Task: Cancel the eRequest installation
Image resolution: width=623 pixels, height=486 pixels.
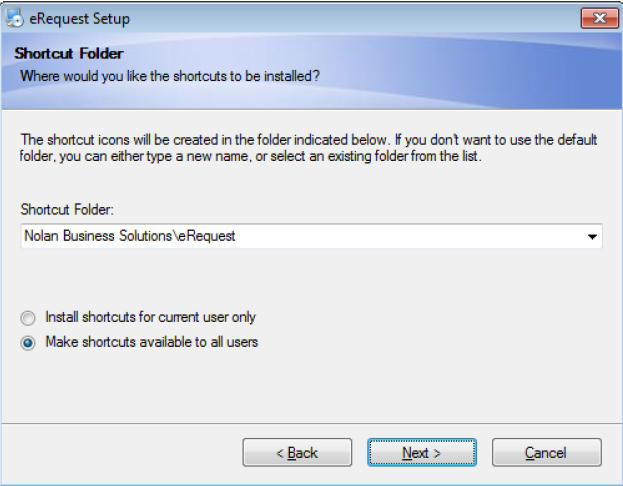Action: (x=546, y=453)
